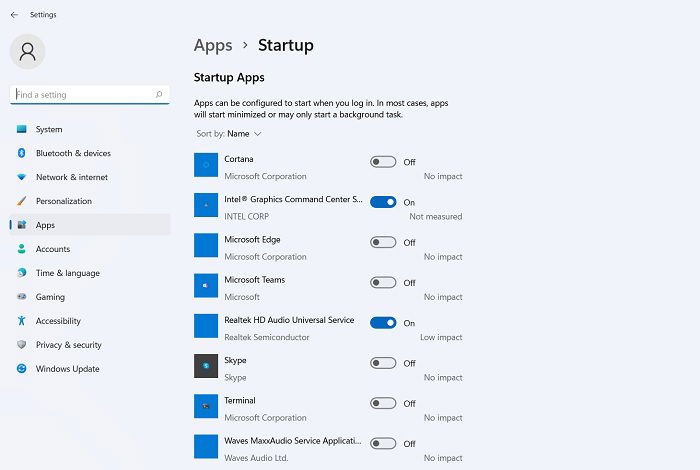Go to Bluetooth & devices

click(90, 153)
